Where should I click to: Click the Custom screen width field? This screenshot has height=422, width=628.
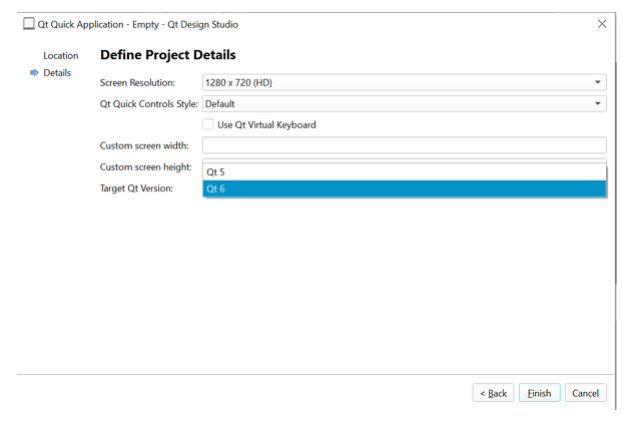[x=404, y=145]
